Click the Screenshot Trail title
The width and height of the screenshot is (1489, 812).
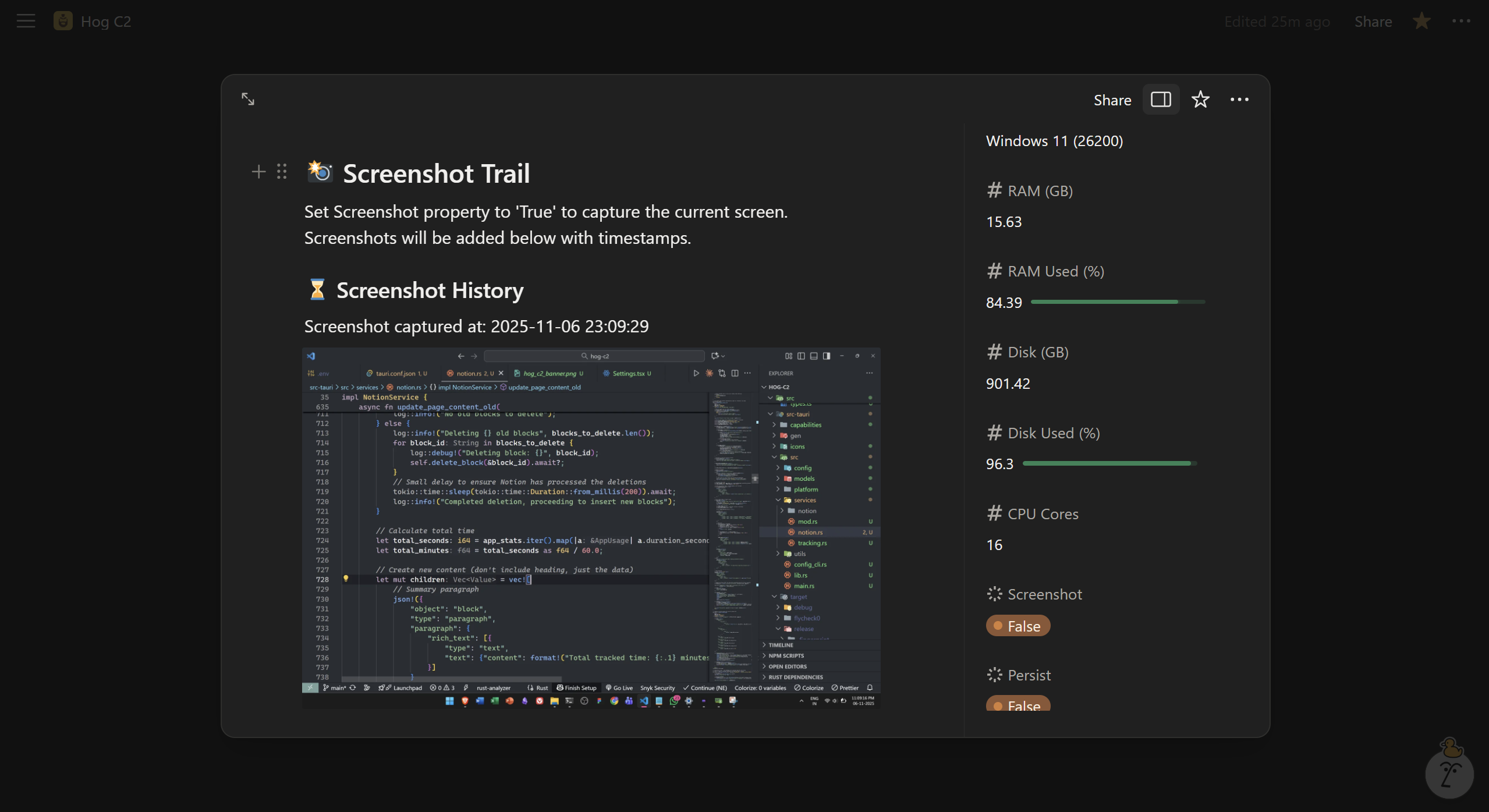tap(436, 173)
